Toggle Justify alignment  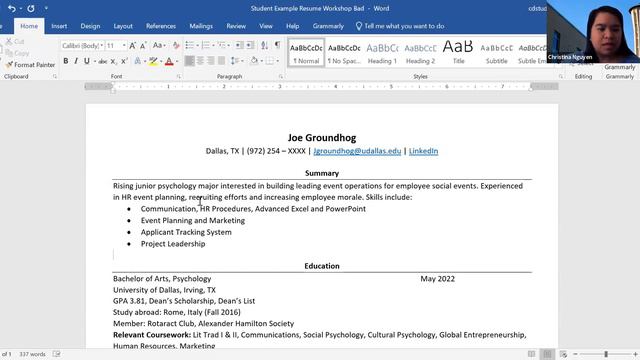tap(221, 61)
